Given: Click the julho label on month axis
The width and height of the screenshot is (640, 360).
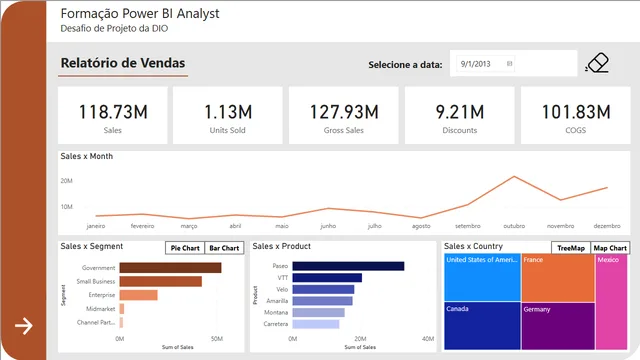Looking at the screenshot, I should [x=375, y=226].
